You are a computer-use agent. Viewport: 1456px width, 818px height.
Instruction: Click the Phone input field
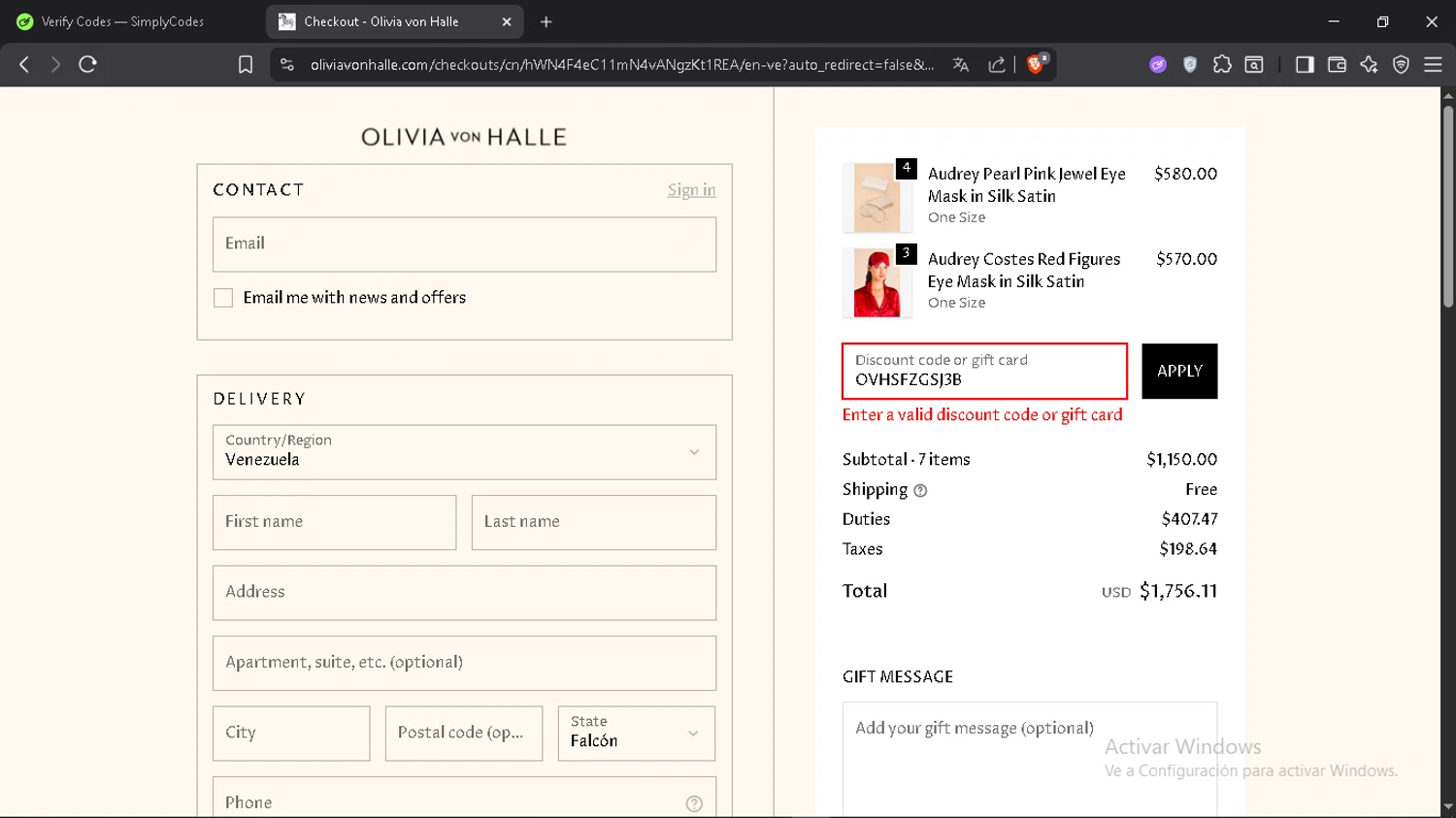pyautogui.click(x=464, y=798)
